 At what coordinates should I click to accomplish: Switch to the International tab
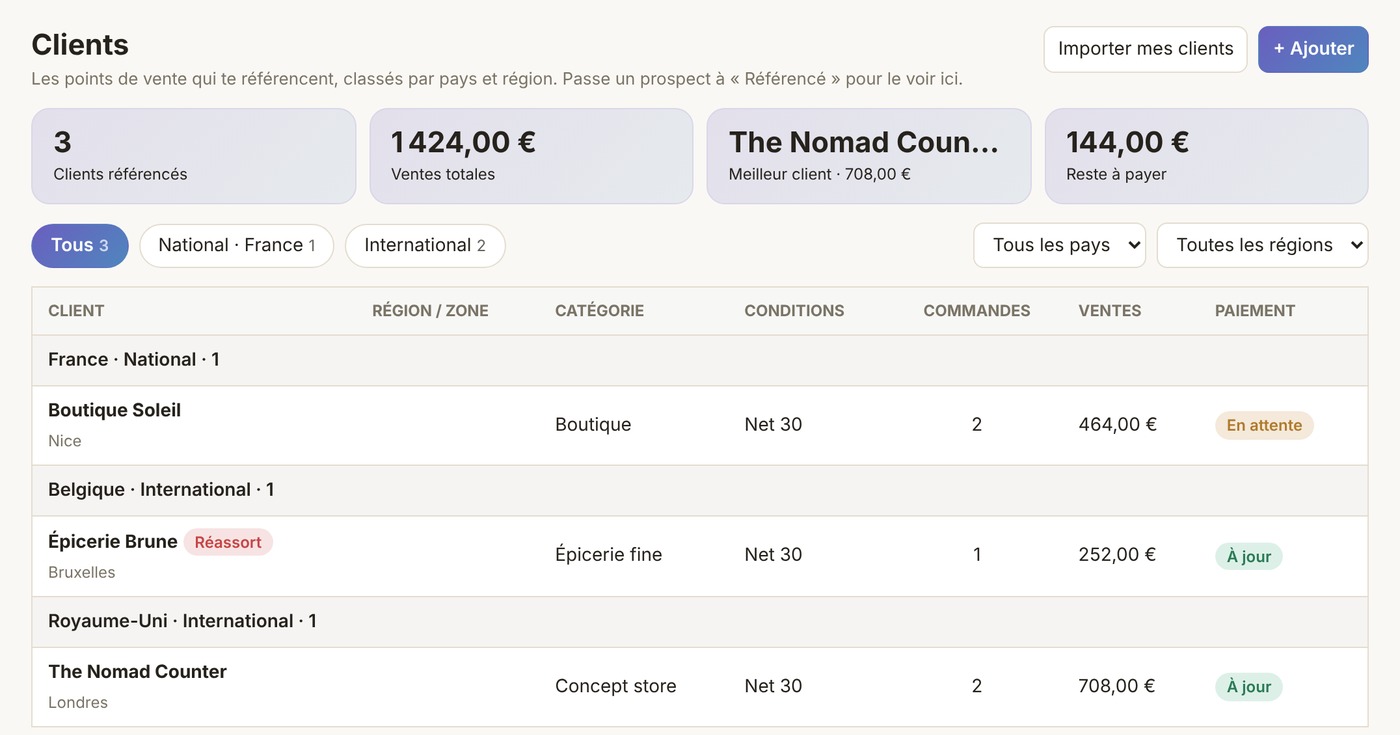425,246
